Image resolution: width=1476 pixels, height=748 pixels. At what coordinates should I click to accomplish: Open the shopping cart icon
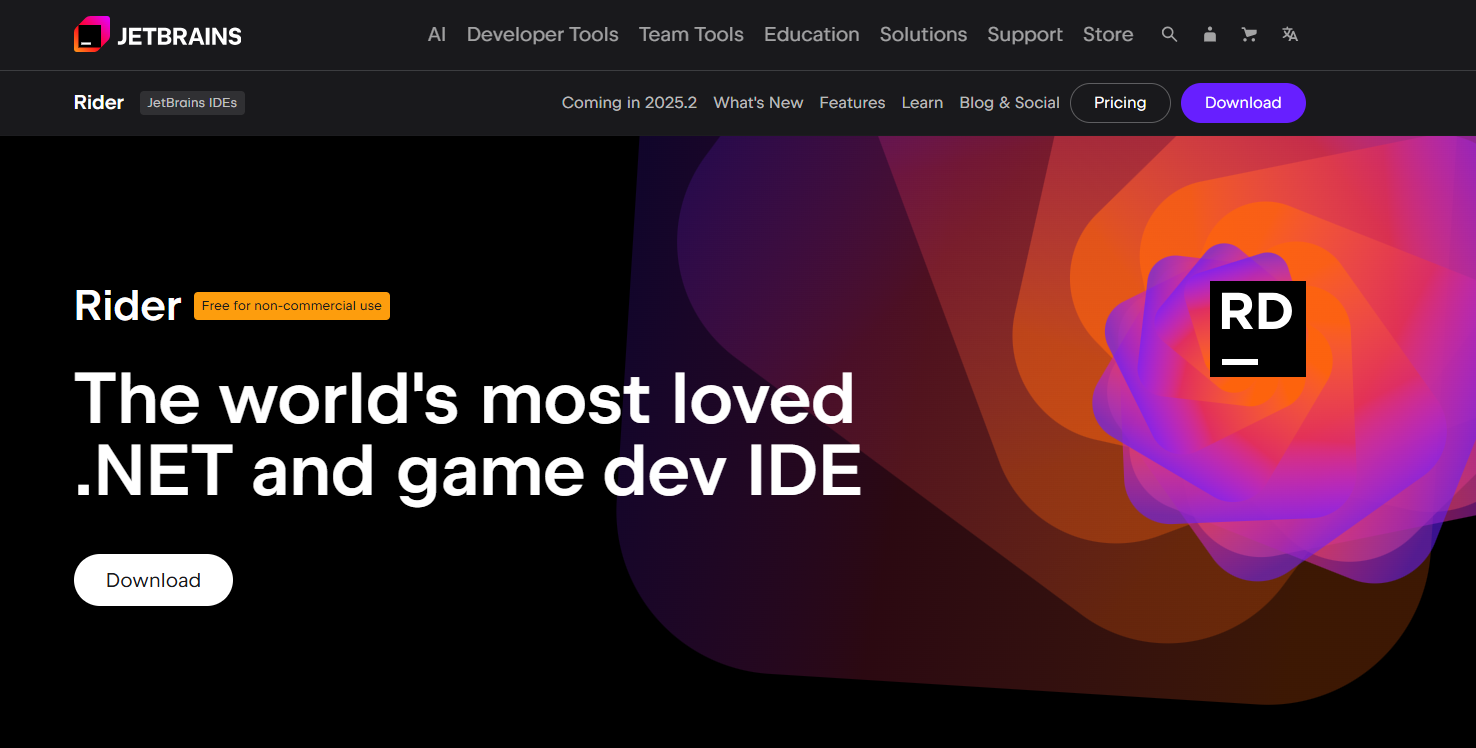1249,34
